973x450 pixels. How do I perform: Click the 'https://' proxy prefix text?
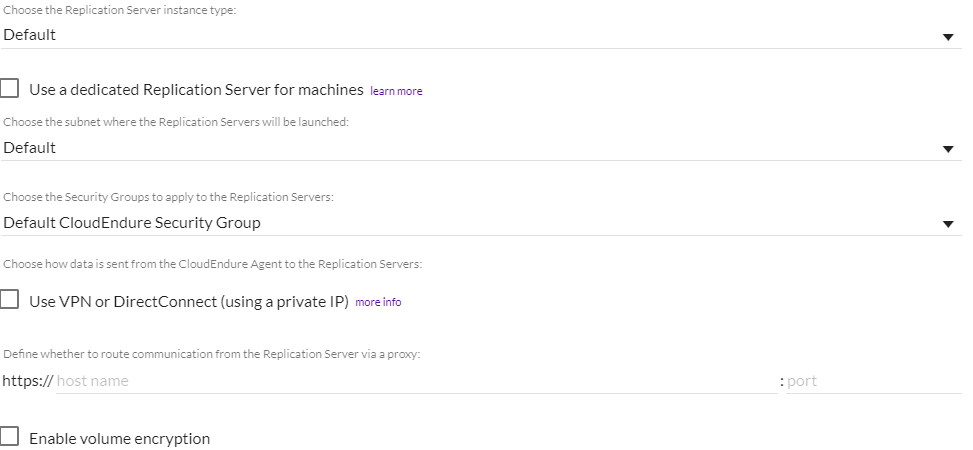(27, 381)
